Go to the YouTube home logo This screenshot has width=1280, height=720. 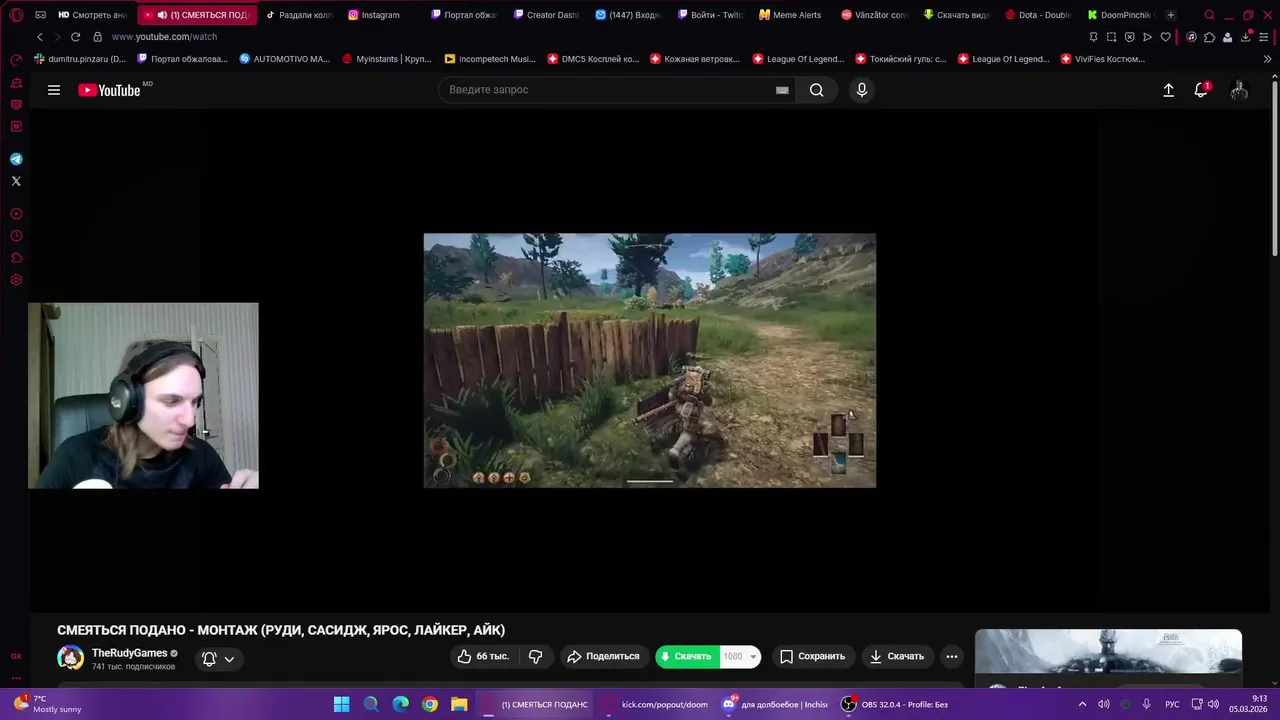[x=110, y=90]
